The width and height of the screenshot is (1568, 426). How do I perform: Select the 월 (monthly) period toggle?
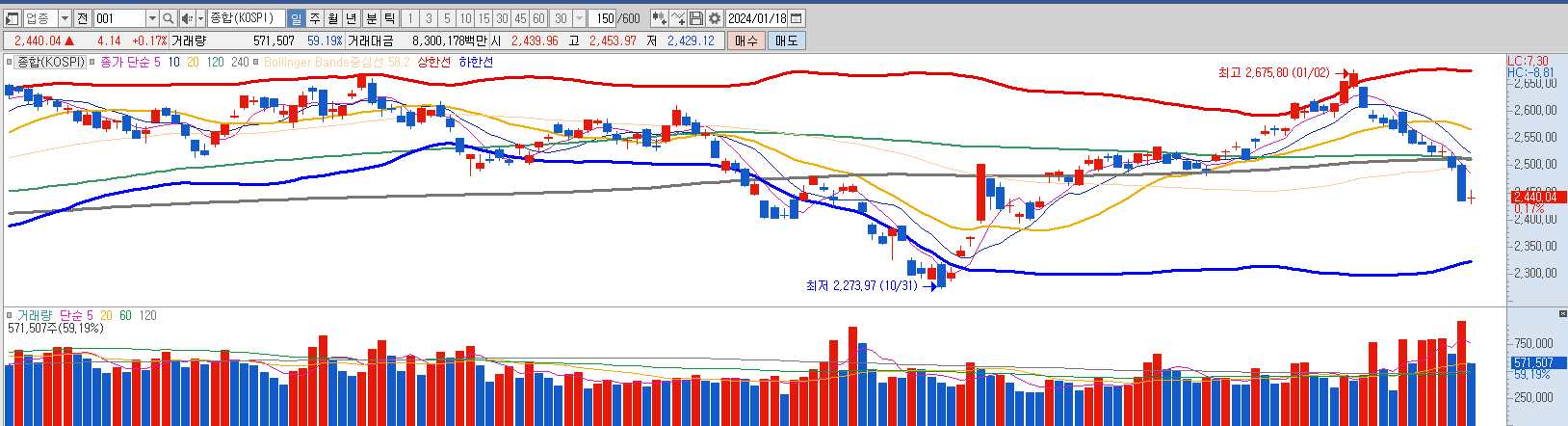pyautogui.click(x=333, y=18)
